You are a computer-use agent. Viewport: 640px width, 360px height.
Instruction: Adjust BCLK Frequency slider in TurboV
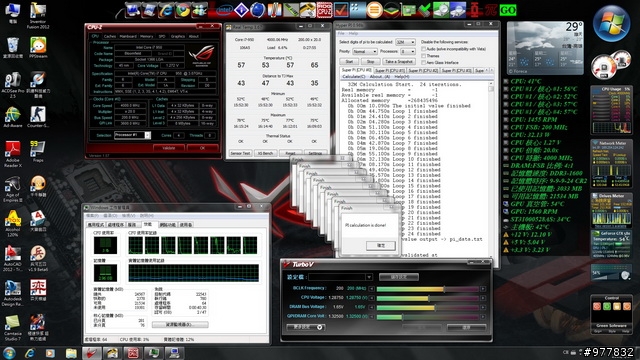427,289
